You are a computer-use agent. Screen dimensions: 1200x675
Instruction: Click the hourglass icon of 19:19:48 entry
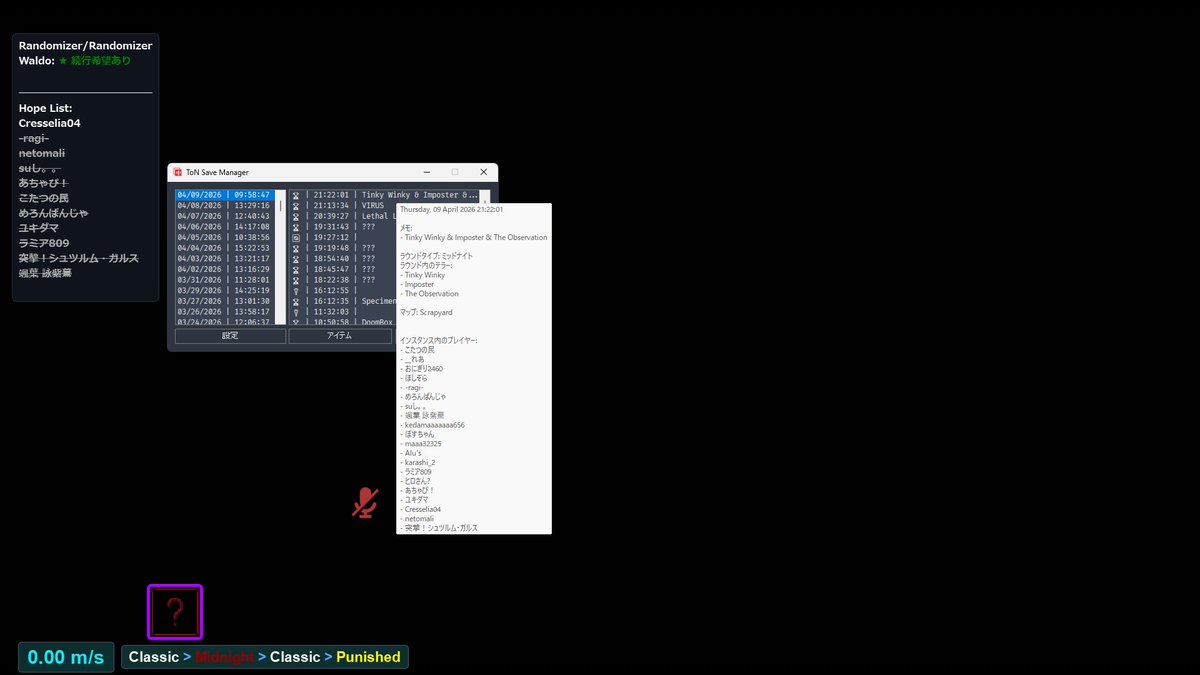click(x=296, y=248)
